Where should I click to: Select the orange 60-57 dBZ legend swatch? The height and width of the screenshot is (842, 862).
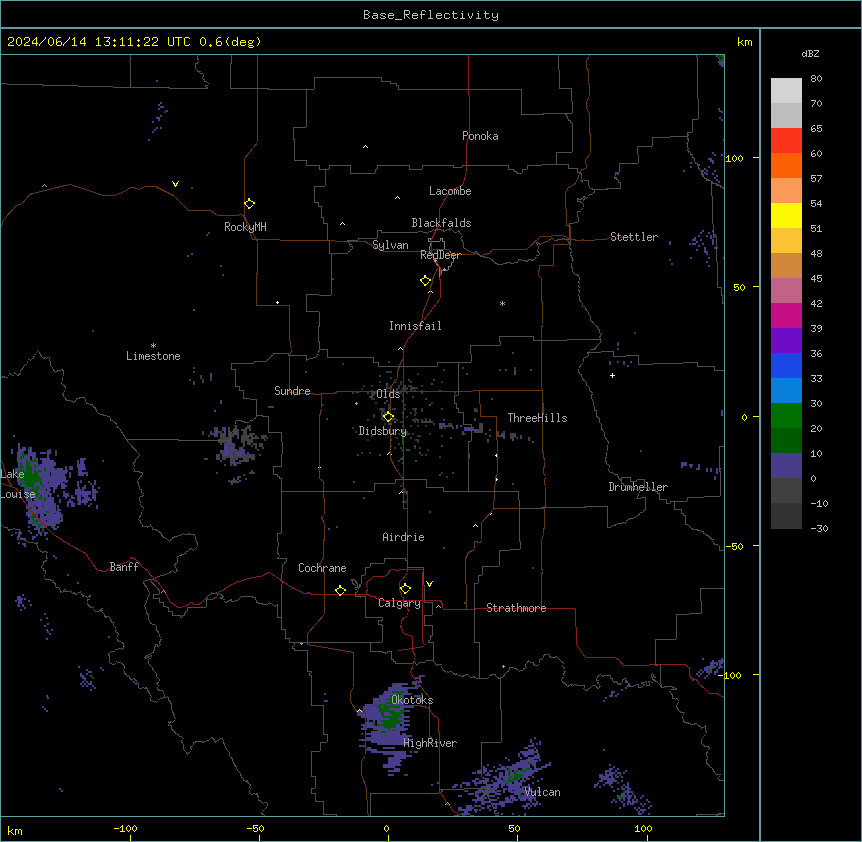coord(786,165)
